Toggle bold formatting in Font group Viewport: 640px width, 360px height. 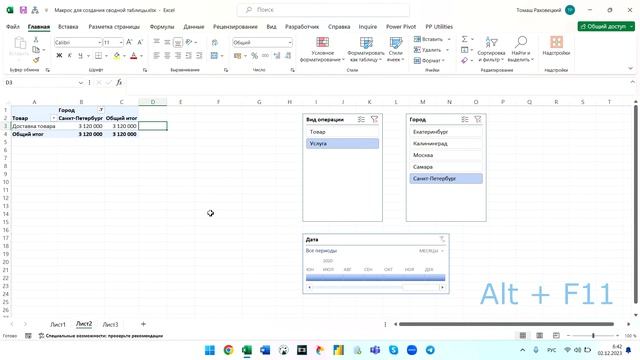pos(59,56)
